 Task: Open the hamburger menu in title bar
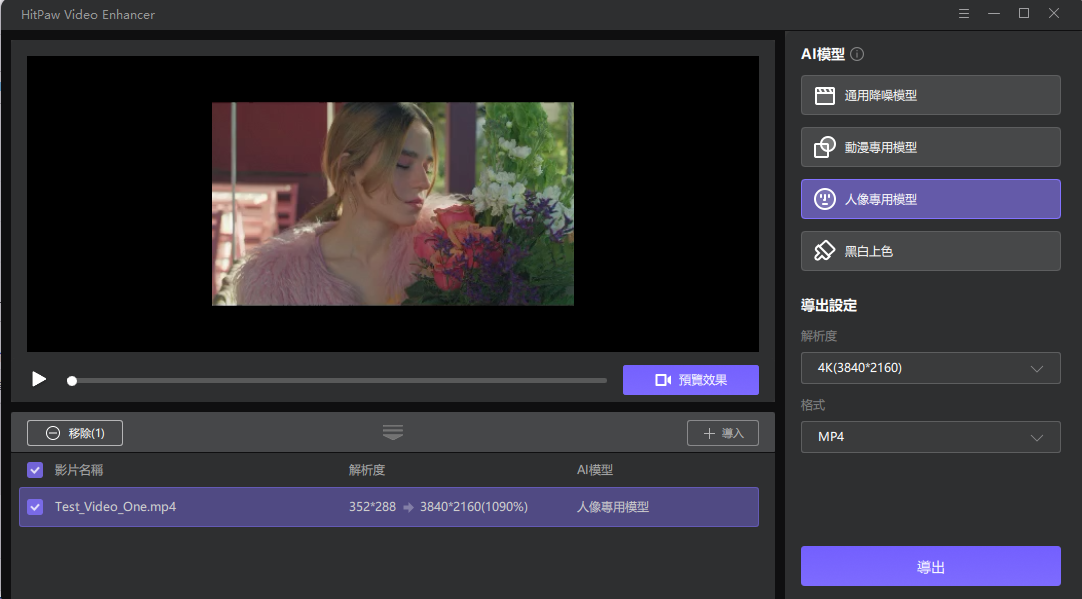point(964,14)
